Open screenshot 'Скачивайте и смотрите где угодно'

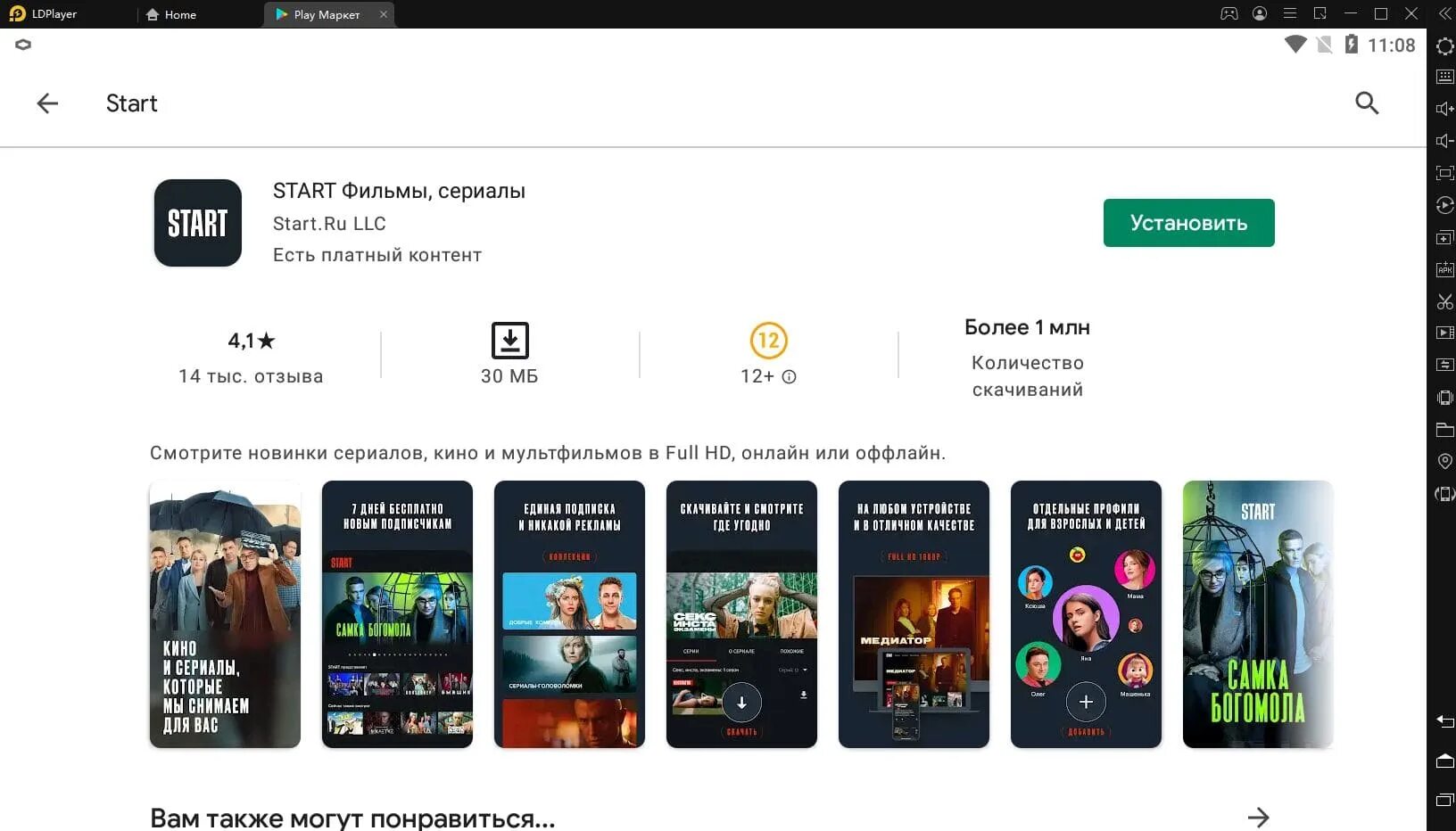(x=741, y=614)
